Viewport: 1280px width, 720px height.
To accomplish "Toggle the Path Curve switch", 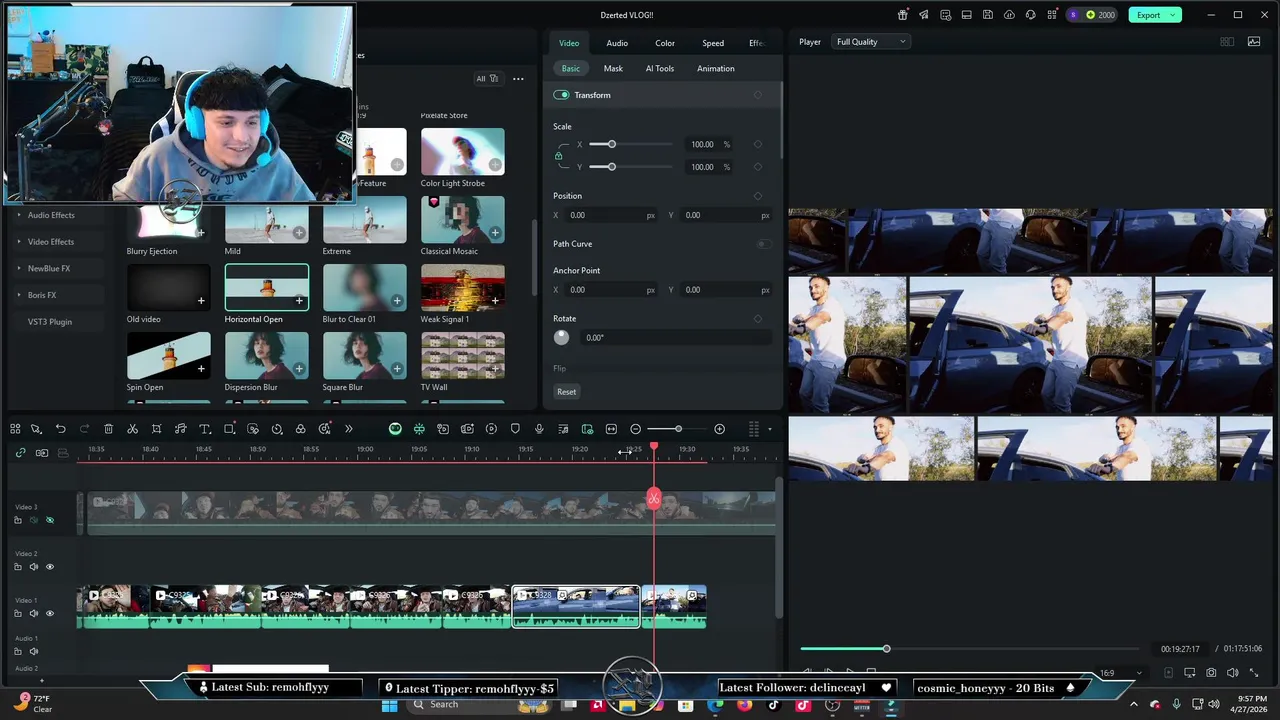I will (764, 244).
